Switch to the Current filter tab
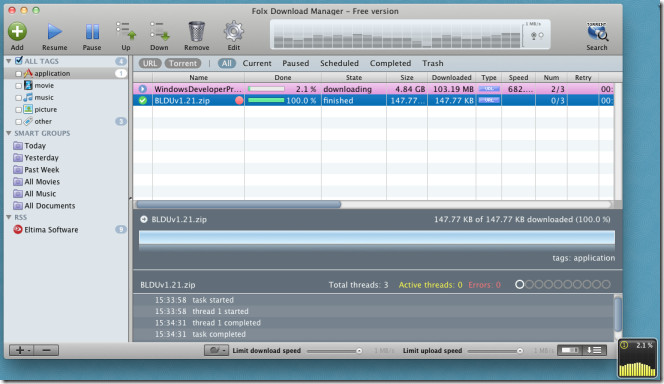This screenshot has height=384, width=664. point(257,63)
